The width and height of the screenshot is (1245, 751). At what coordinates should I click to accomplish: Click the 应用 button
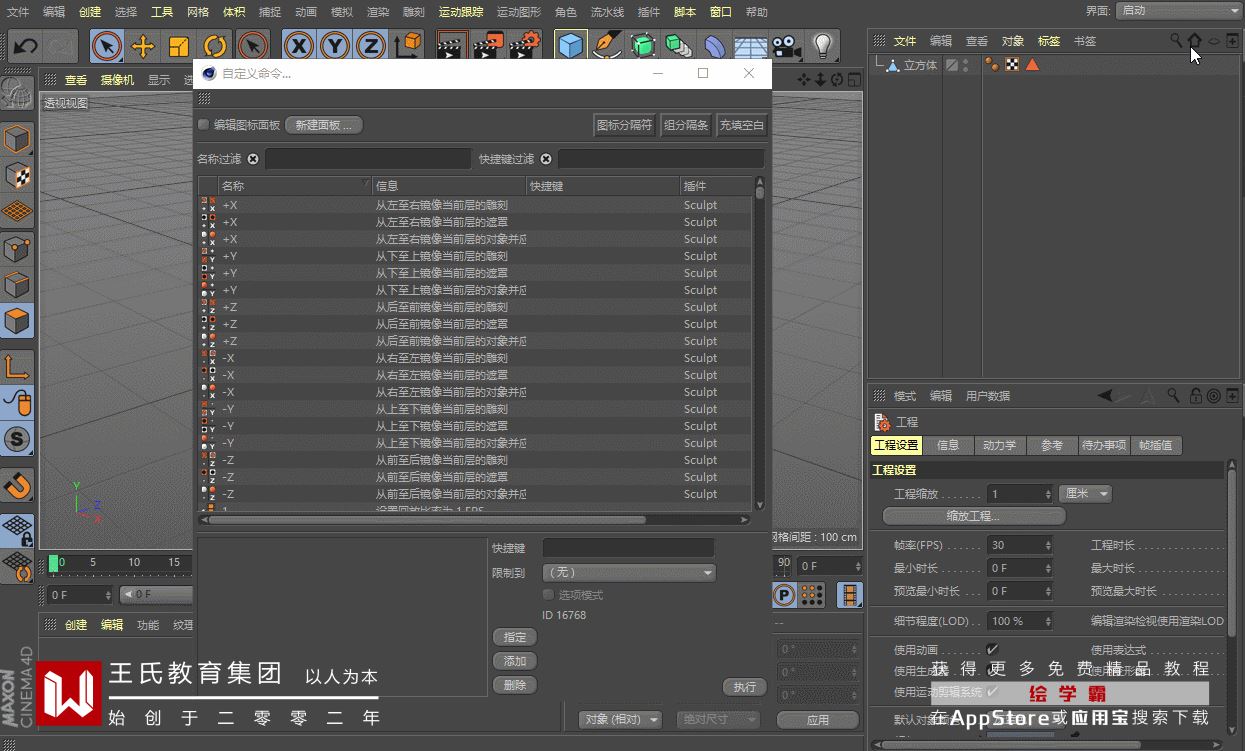818,720
